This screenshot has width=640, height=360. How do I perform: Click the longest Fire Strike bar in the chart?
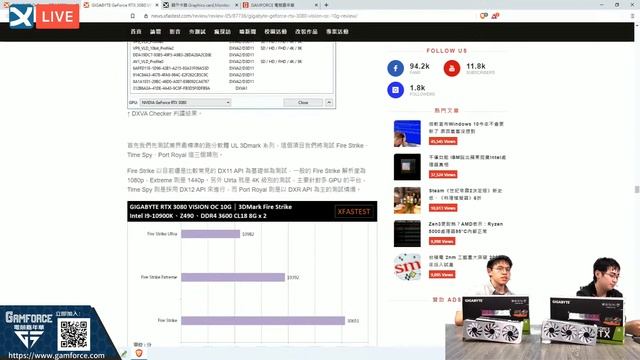point(263,321)
